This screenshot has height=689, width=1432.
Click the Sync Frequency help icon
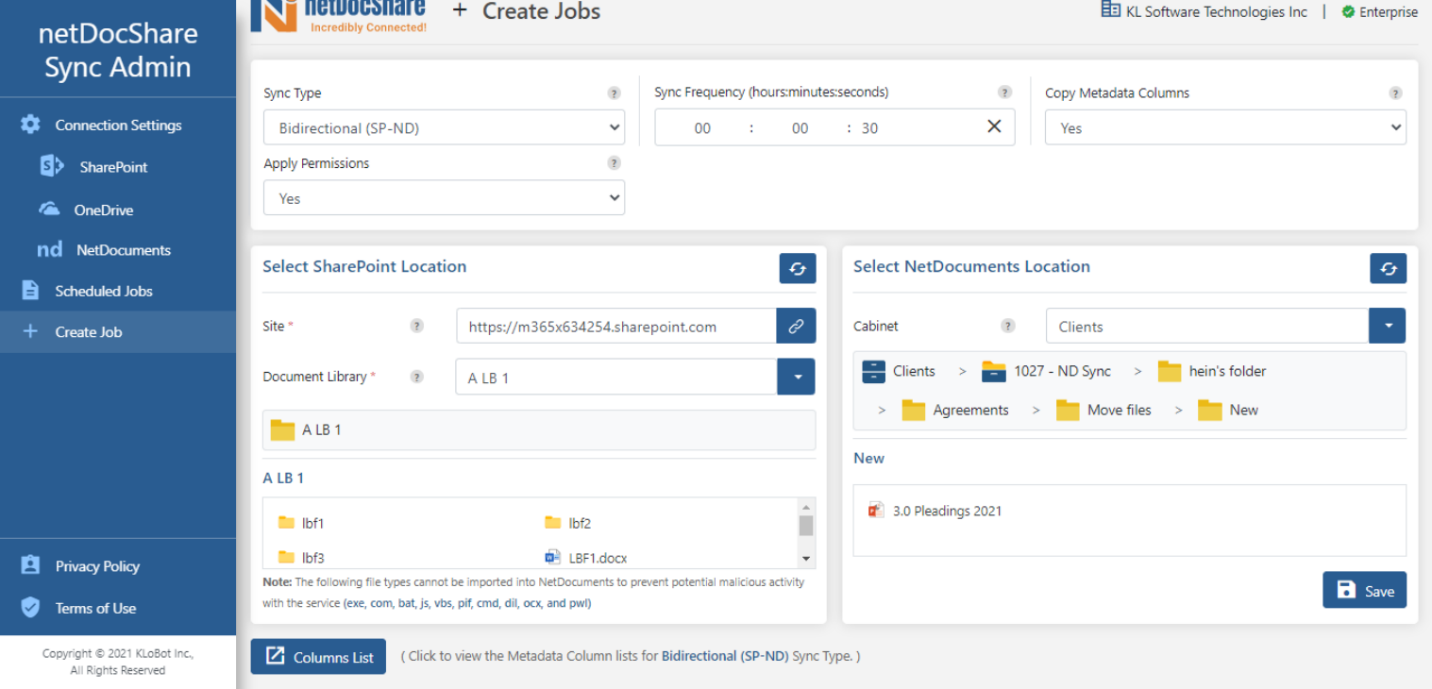click(x=1005, y=92)
